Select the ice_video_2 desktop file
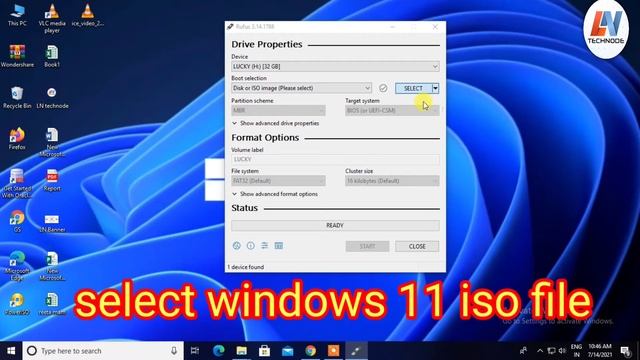This screenshot has height=360, width=640. 87,16
